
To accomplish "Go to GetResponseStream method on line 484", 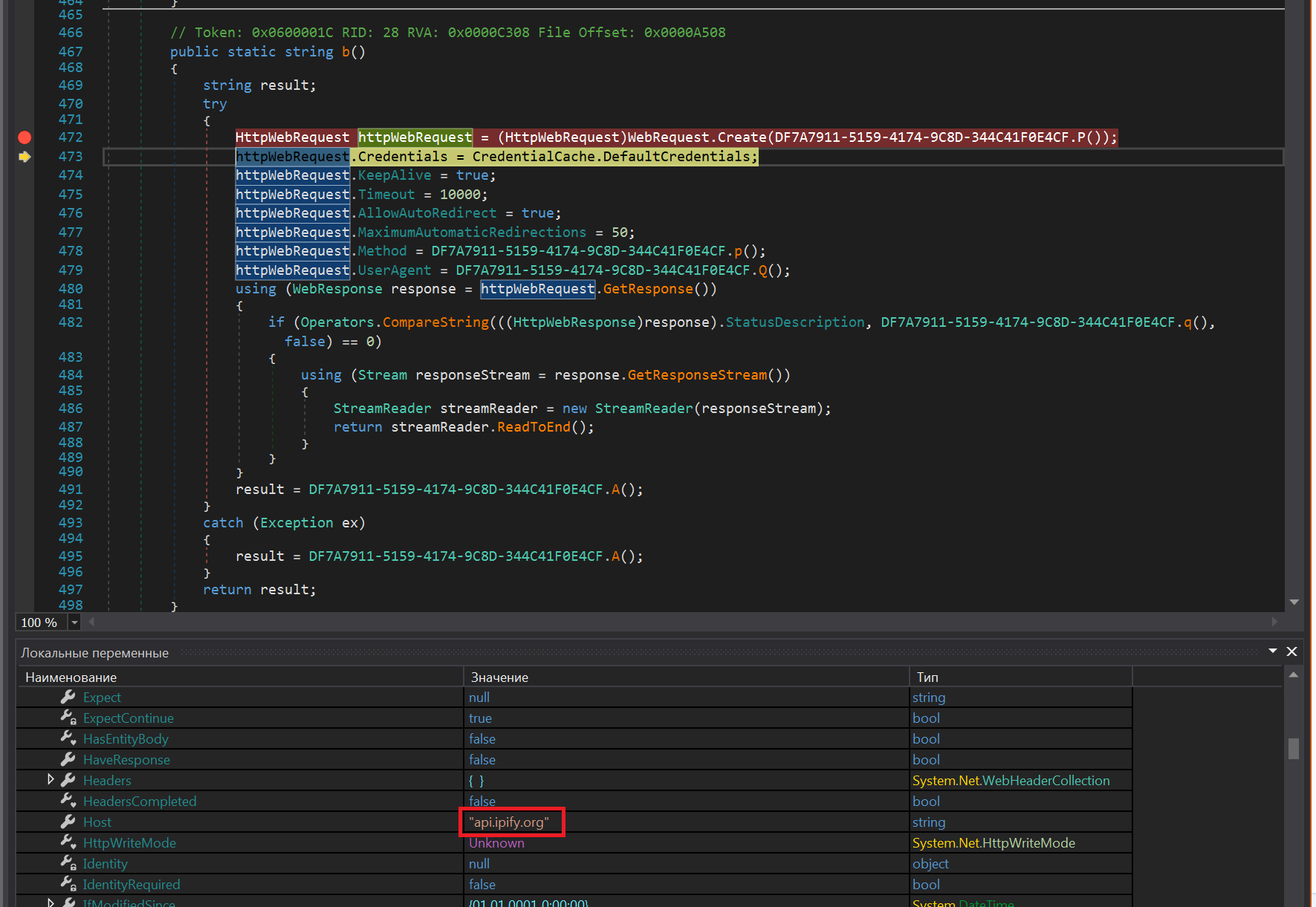I will coord(696,375).
